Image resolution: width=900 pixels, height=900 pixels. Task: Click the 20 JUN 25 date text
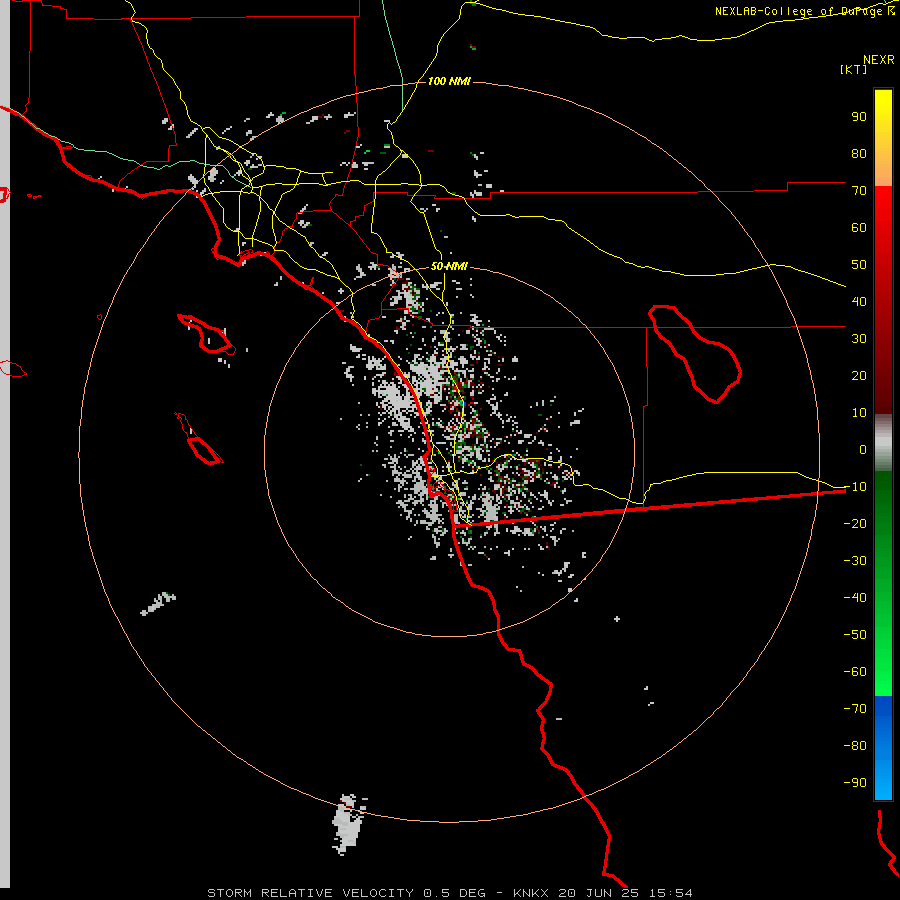(599, 893)
